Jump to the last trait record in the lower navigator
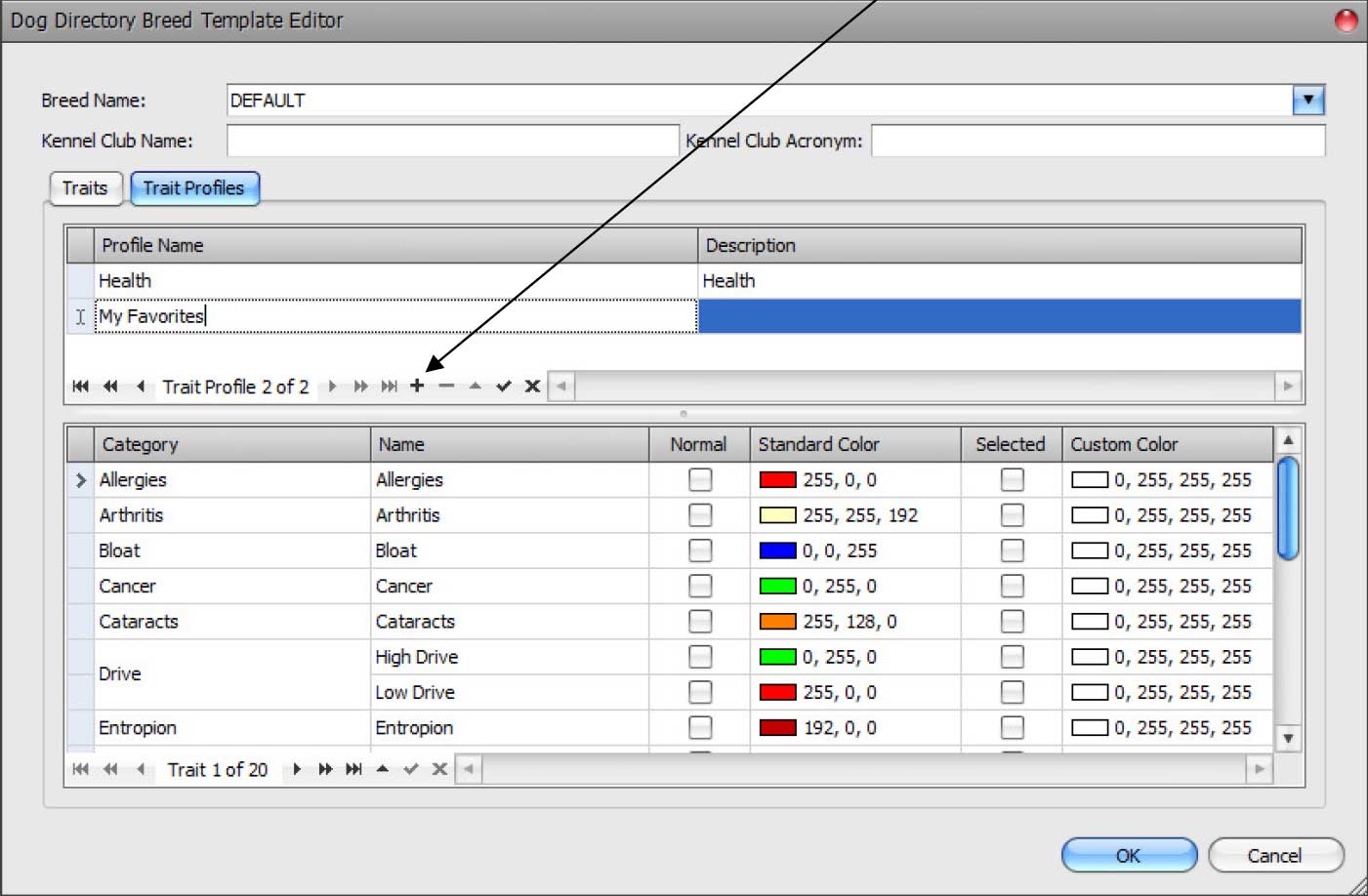Screen dimensions: 1368x896 point(352,769)
